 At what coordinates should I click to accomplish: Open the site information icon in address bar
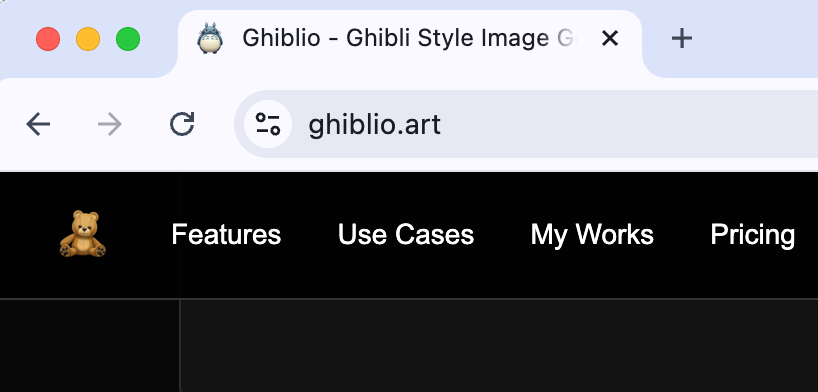click(x=268, y=124)
